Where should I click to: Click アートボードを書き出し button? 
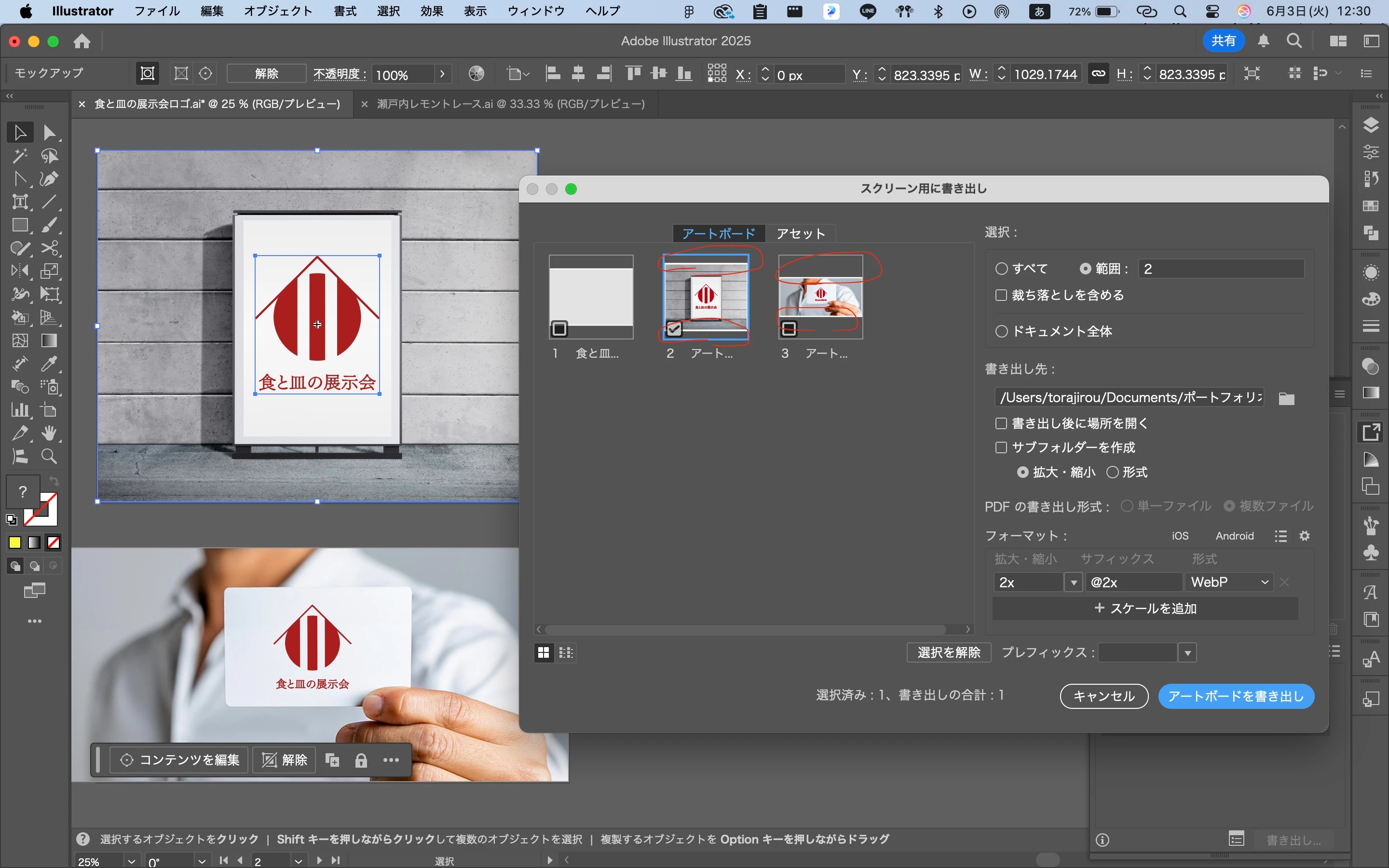point(1236,696)
